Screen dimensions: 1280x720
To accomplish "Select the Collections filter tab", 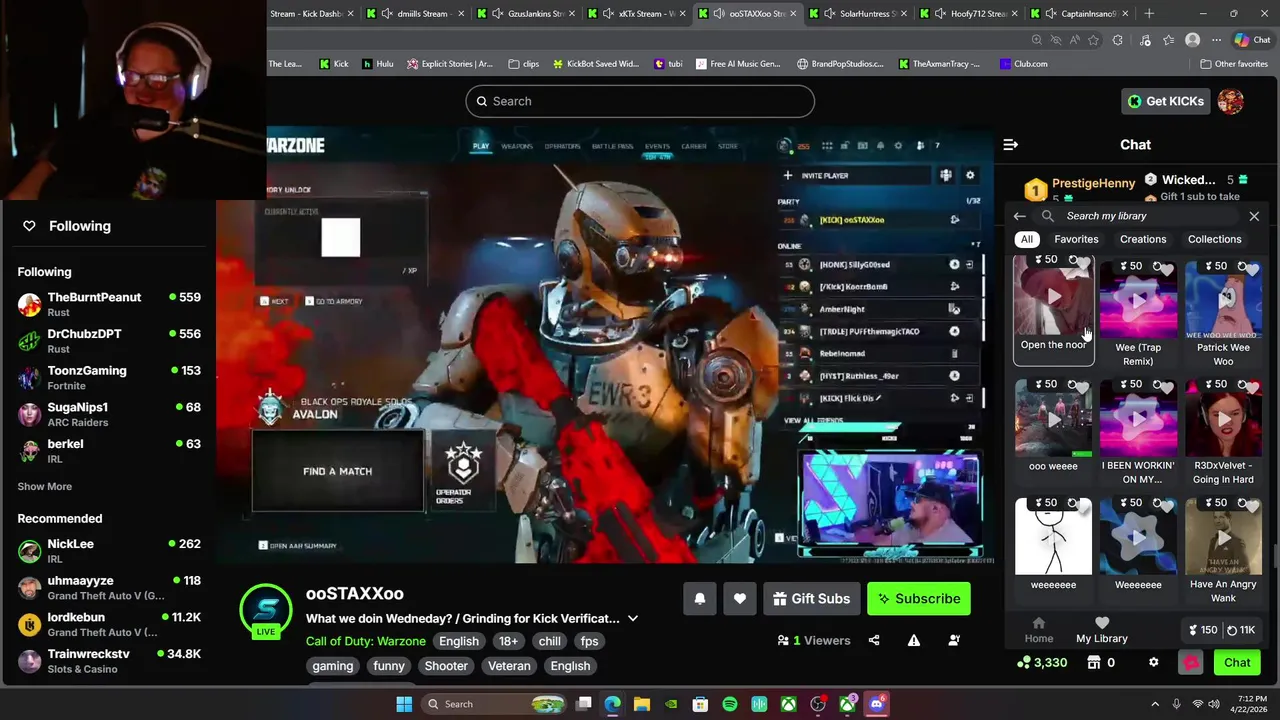I will (1214, 239).
